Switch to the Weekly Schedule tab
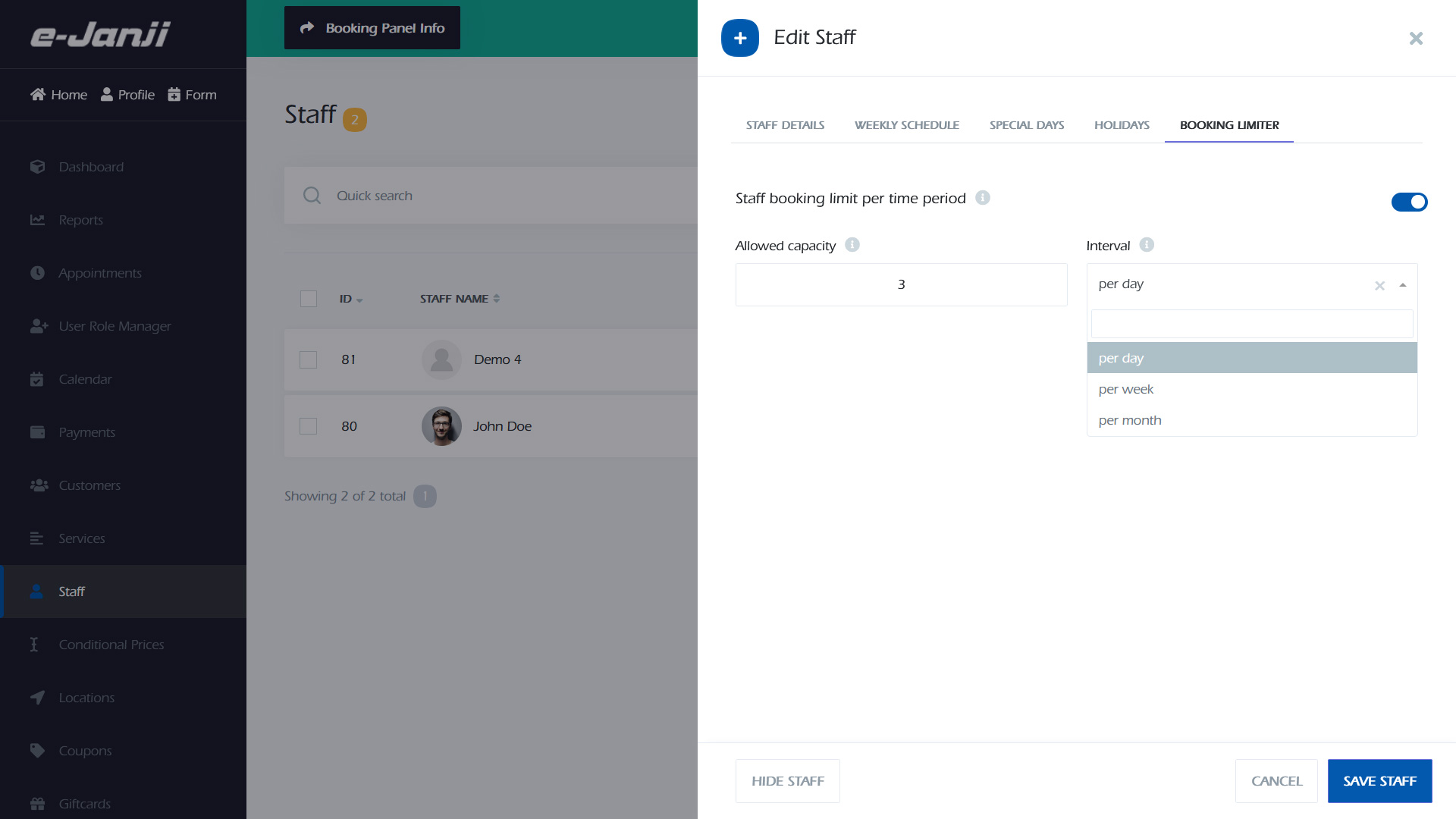1456x819 pixels. (x=906, y=125)
